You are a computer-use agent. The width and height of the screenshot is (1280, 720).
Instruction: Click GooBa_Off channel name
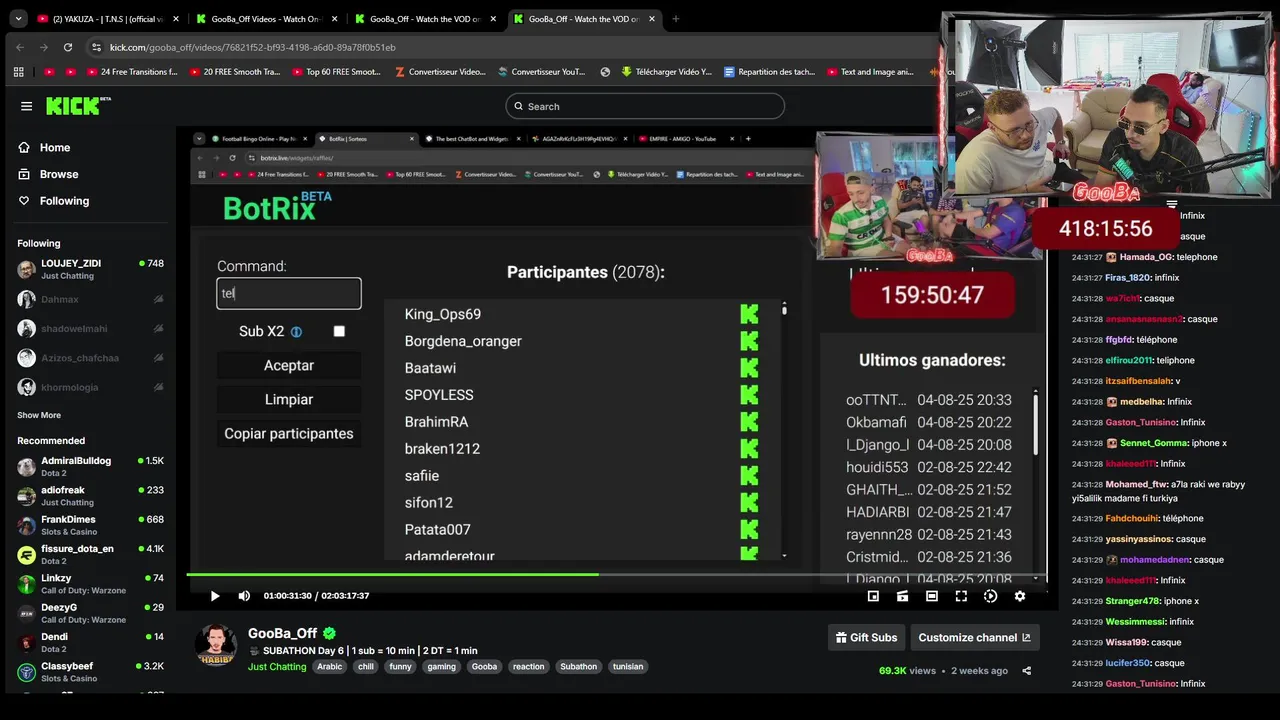[282, 633]
